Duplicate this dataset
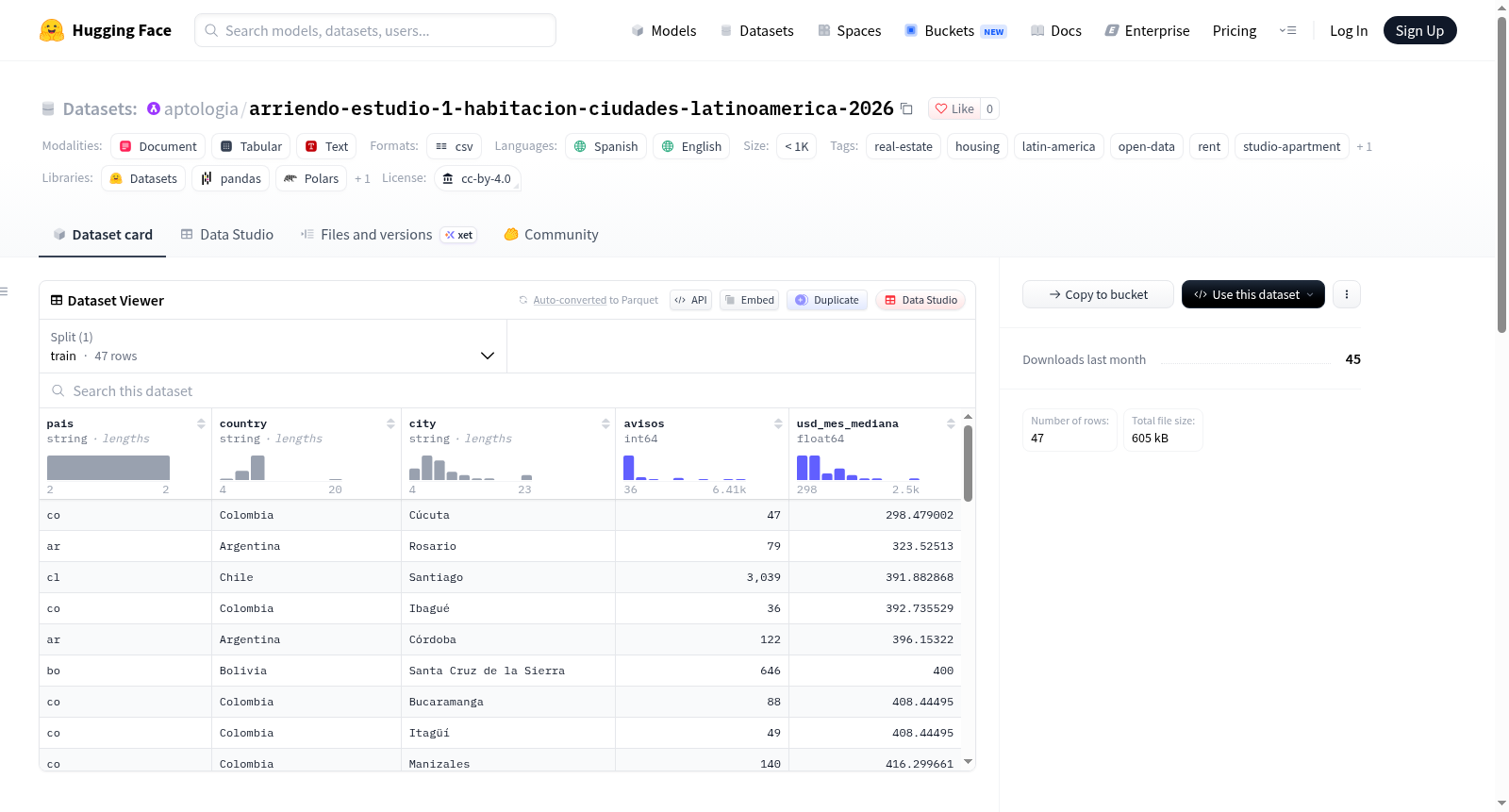The image size is (1509, 812). pos(826,300)
